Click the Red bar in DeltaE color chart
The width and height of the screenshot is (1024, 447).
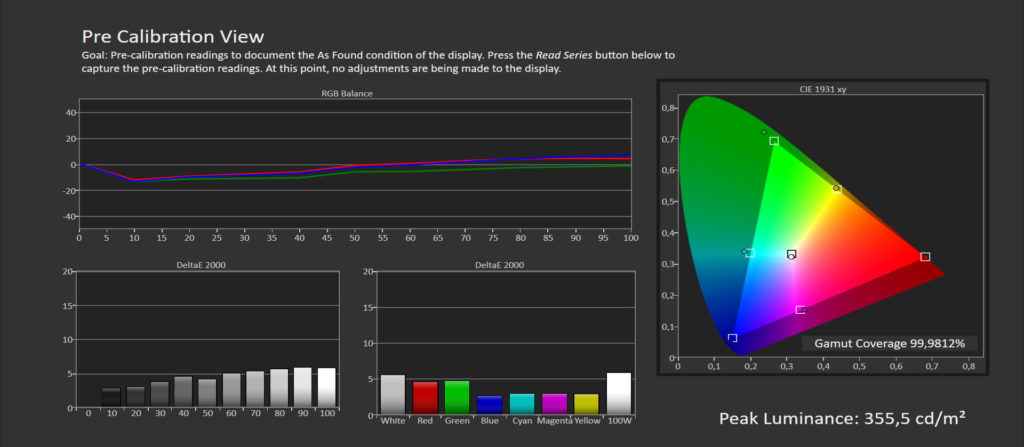426,397
